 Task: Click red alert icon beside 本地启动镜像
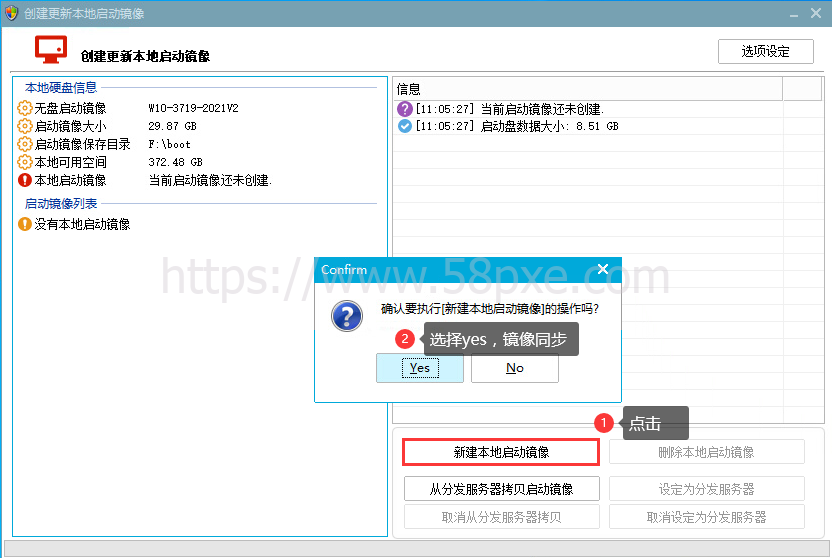click(x=24, y=180)
